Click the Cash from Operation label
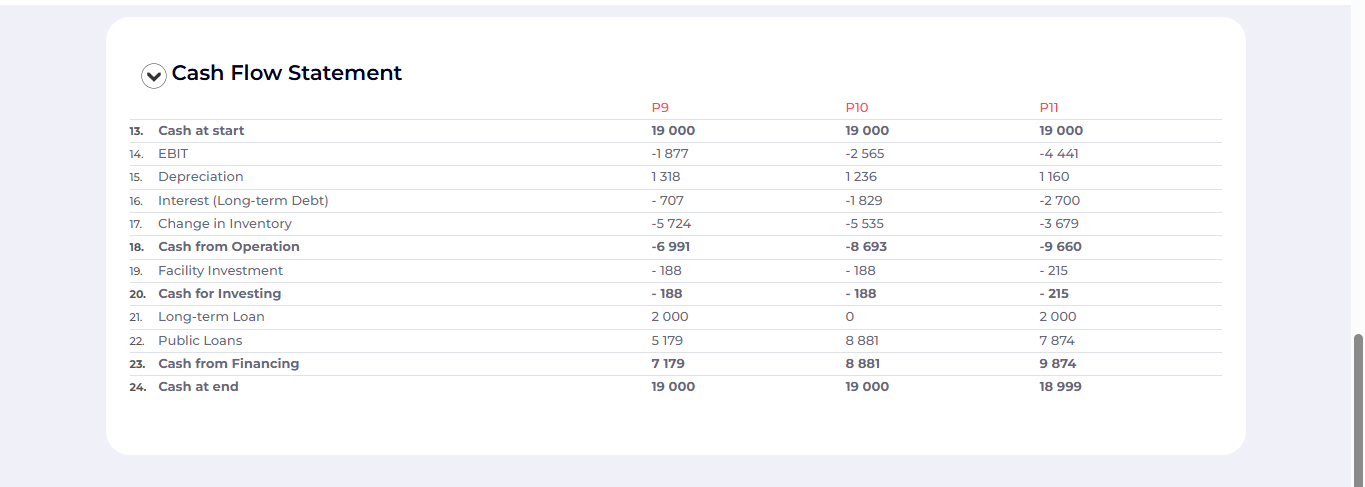 (229, 247)
